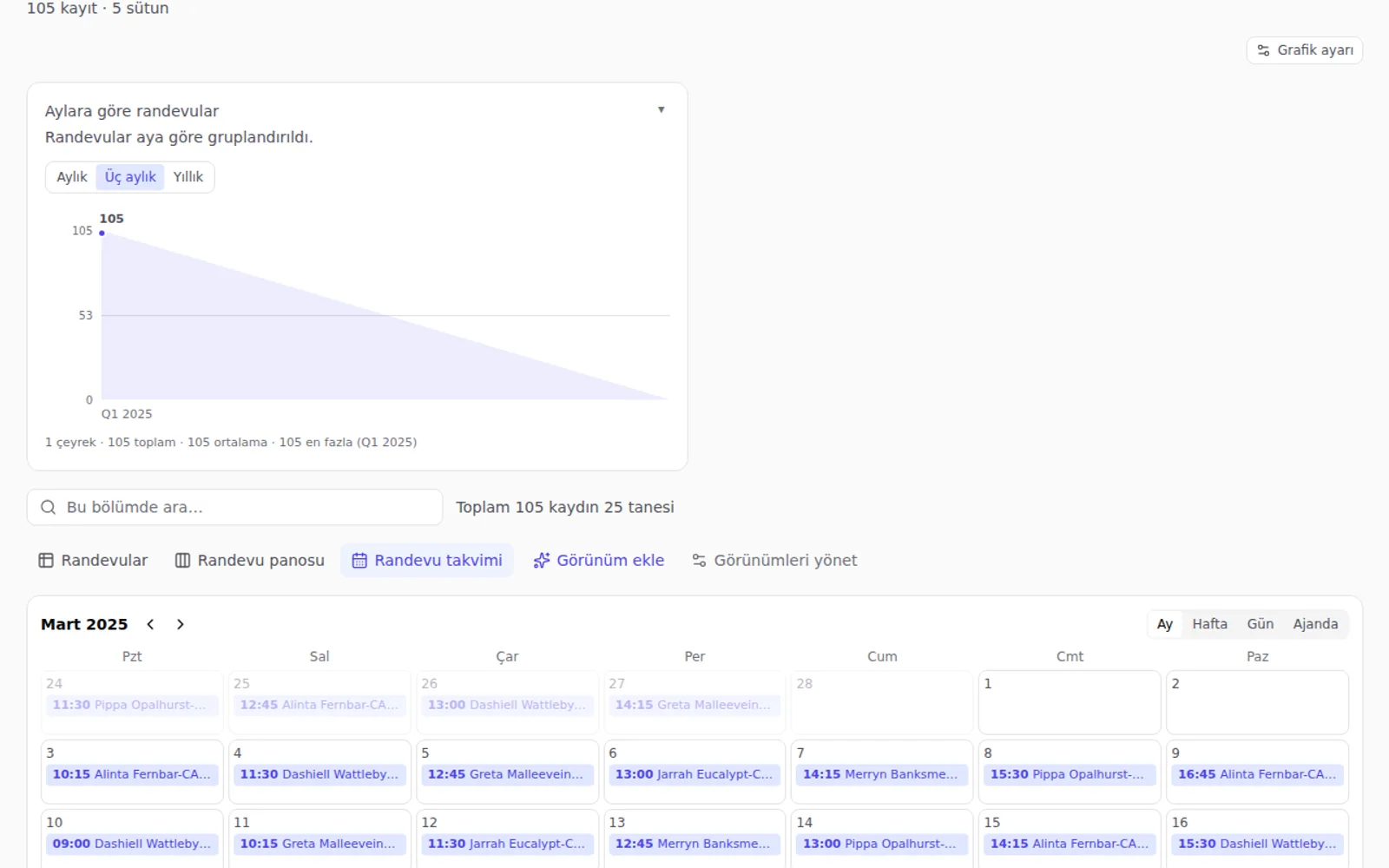Viewport: 1389px width, 868px height.
Task: Open Randevu panosu board icon
Action: (182, 561)
